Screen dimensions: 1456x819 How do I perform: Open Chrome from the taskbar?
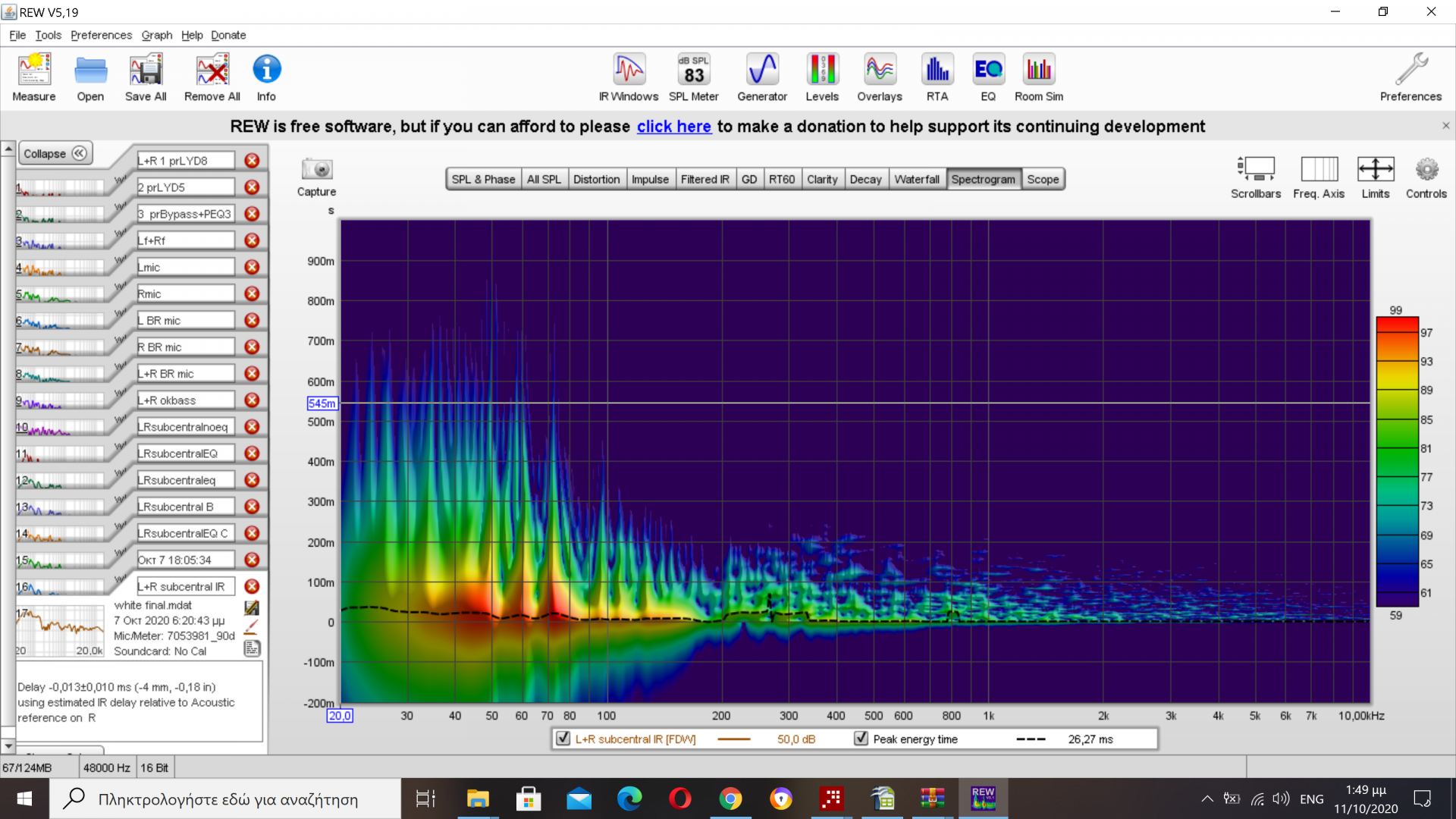click(x=730, y=799)
